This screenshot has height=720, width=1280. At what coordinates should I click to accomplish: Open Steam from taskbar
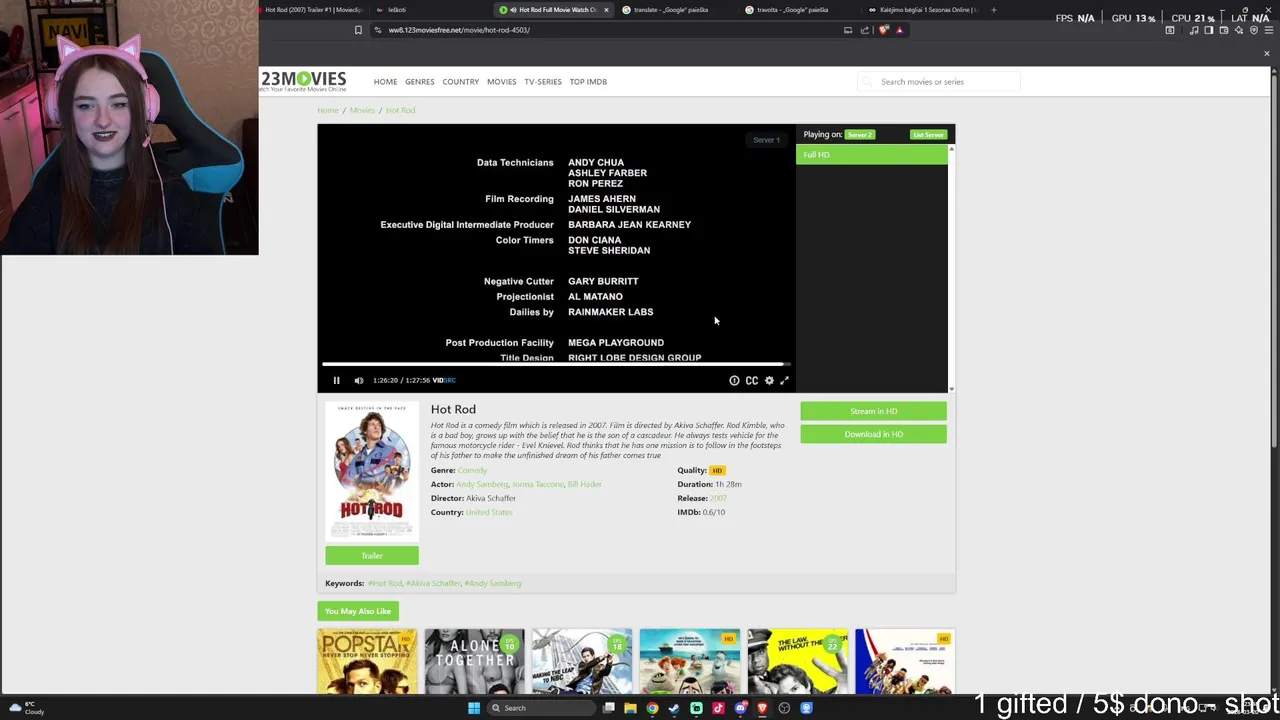click(674, 708)
